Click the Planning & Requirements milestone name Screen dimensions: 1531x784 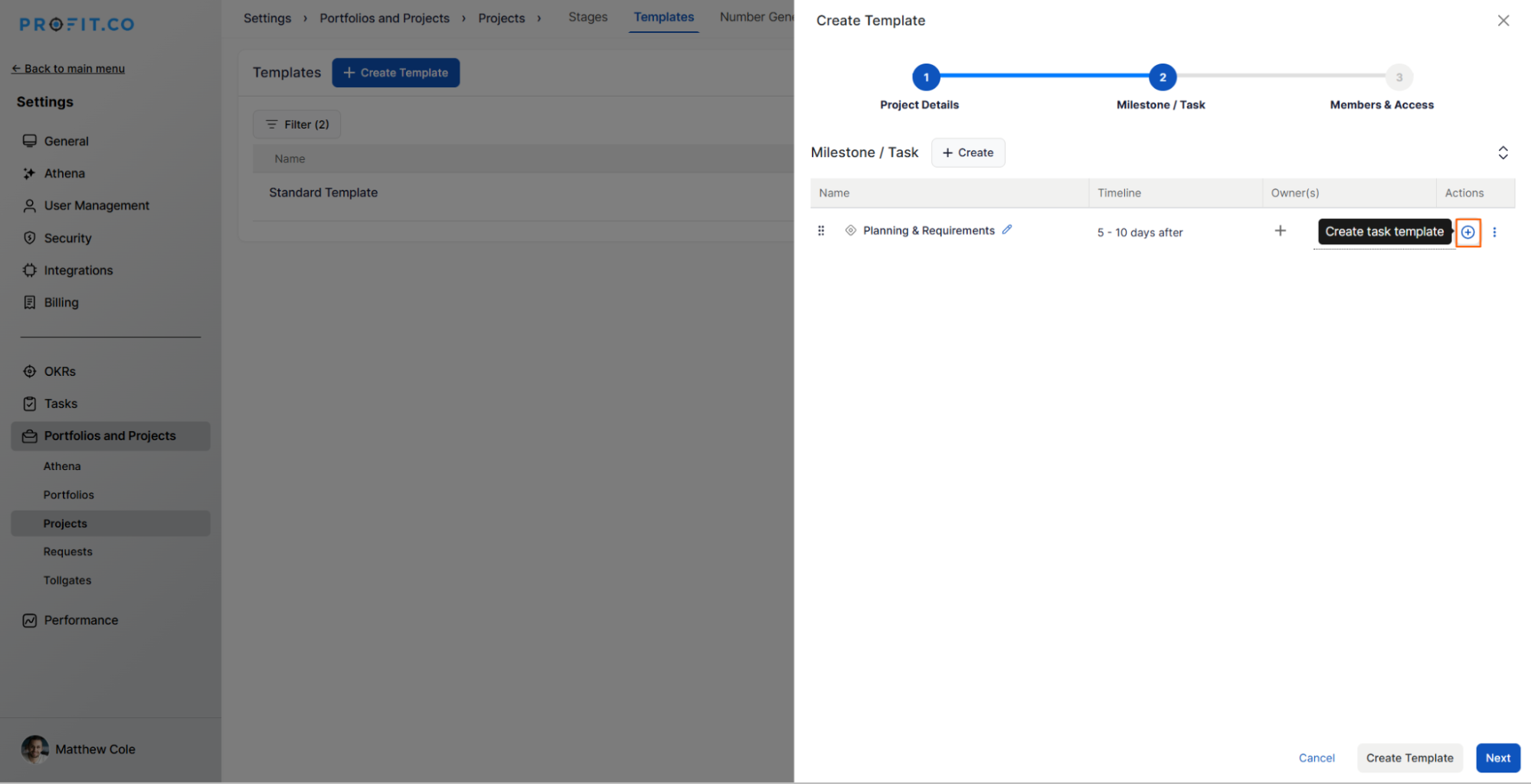tap(928, 230)
